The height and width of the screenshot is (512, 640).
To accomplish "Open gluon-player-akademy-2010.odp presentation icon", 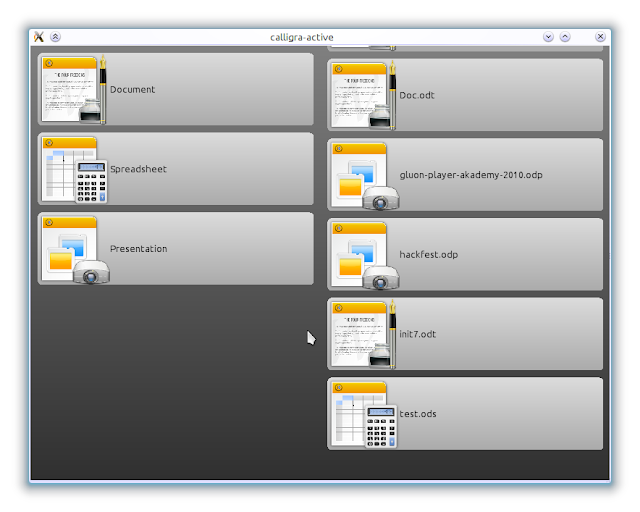I will click(x=365, y=176).
